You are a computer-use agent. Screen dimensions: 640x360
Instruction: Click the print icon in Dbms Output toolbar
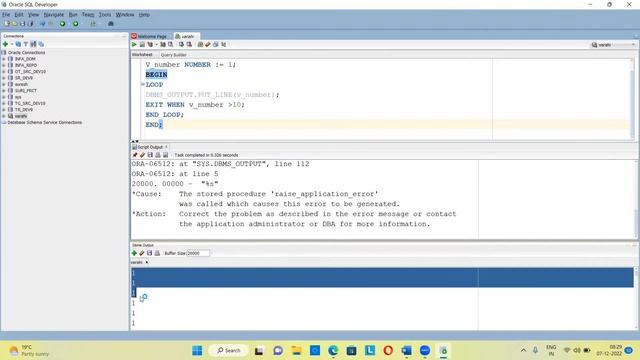point(157,253)
